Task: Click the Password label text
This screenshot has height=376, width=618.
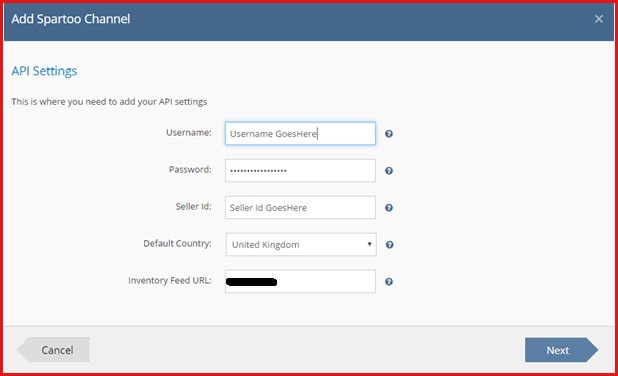Action: tap(190, 169)
